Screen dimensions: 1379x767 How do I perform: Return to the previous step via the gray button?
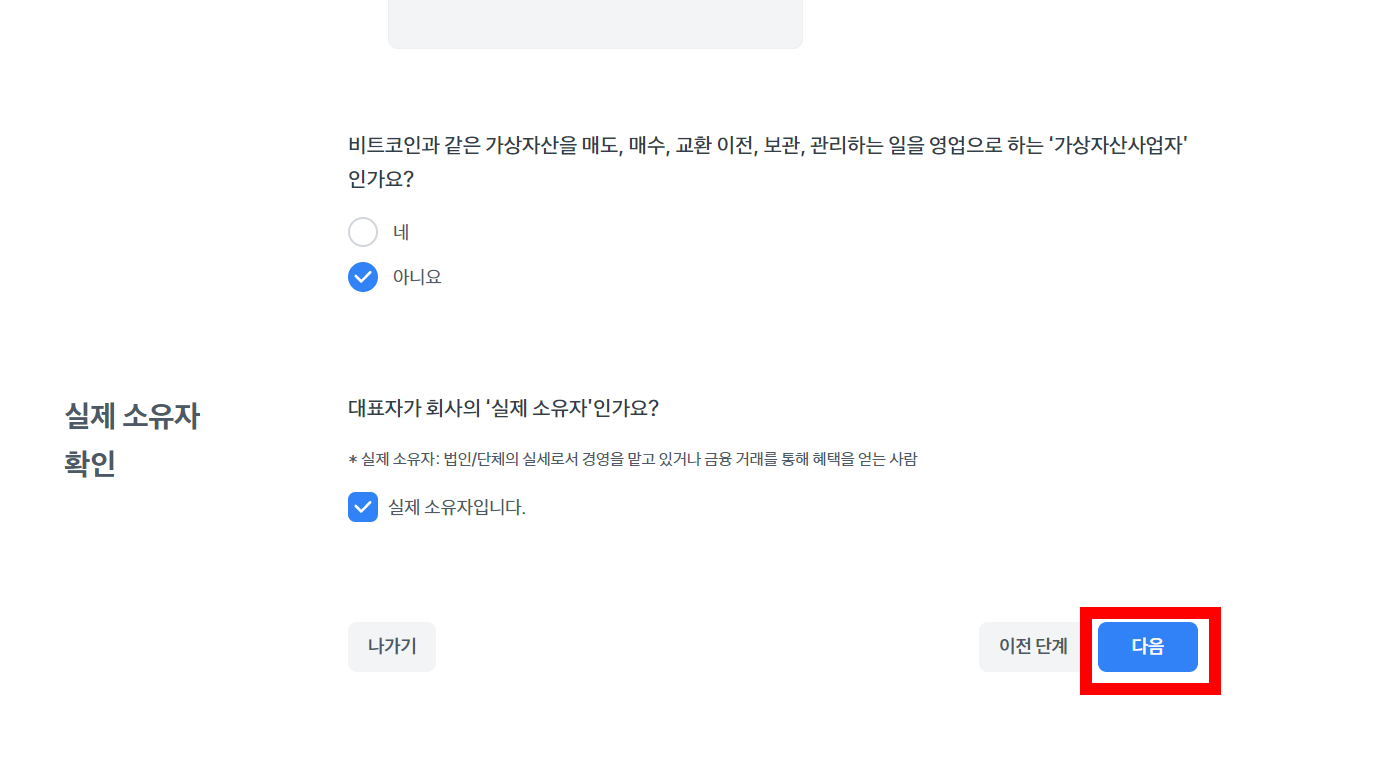1034,647
